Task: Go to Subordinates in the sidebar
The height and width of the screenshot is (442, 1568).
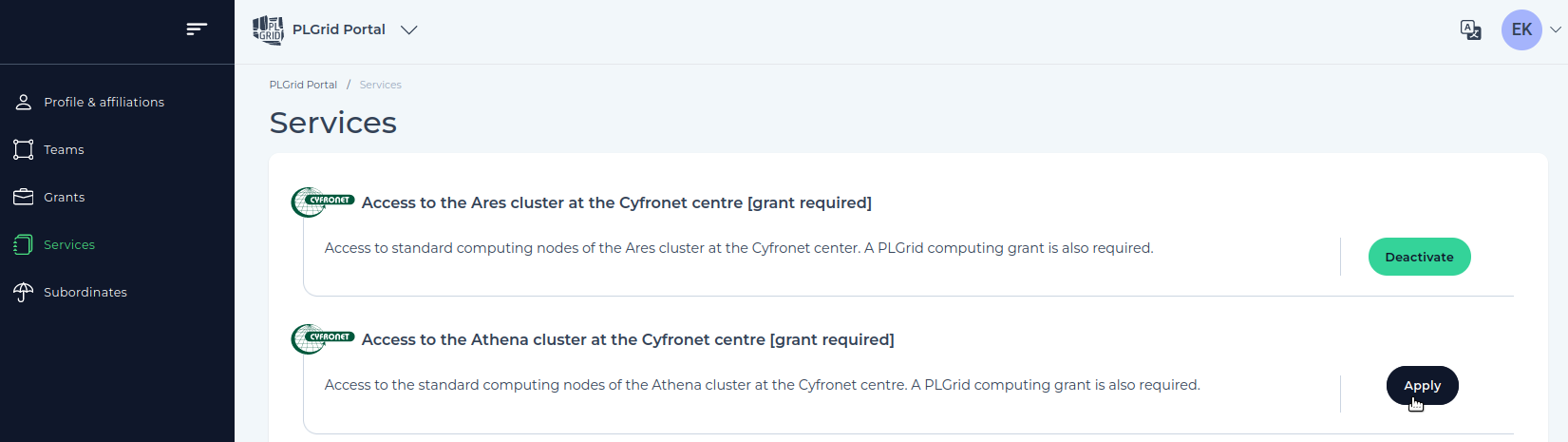Action: 85,292
